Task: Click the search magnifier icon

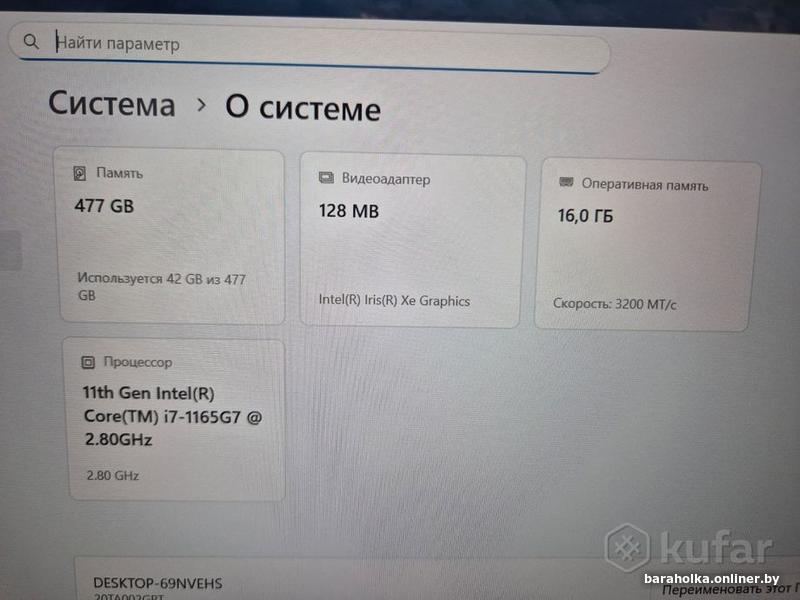Action: coord(31,41)
